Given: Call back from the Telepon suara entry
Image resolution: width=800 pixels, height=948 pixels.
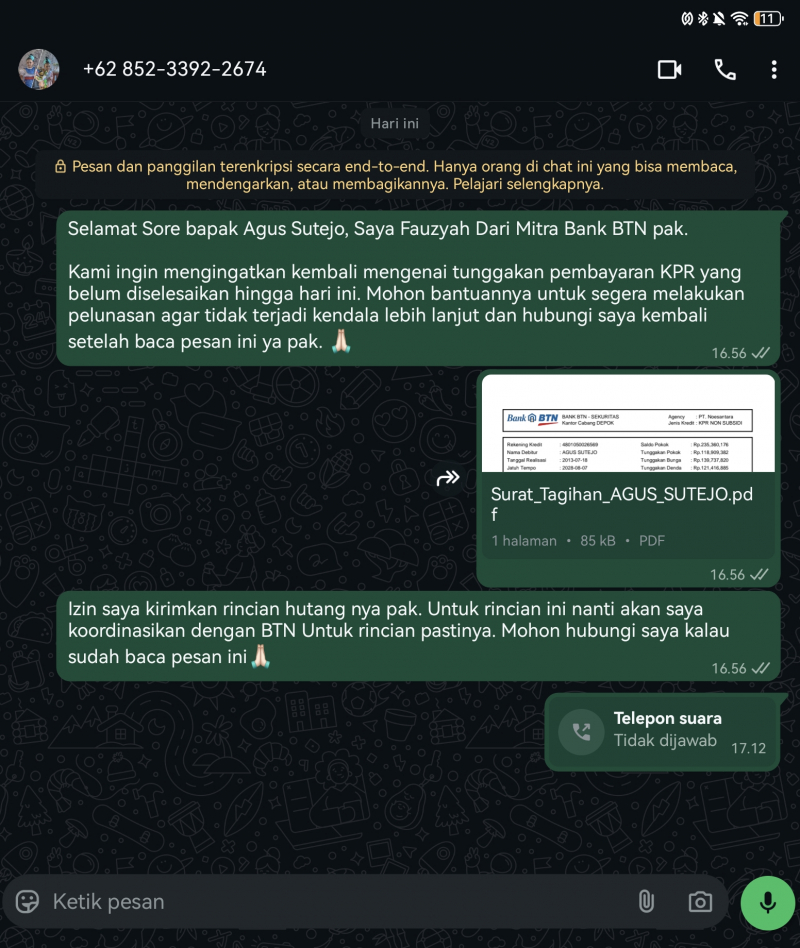Looking at the screenshot, I should (662, 732).
